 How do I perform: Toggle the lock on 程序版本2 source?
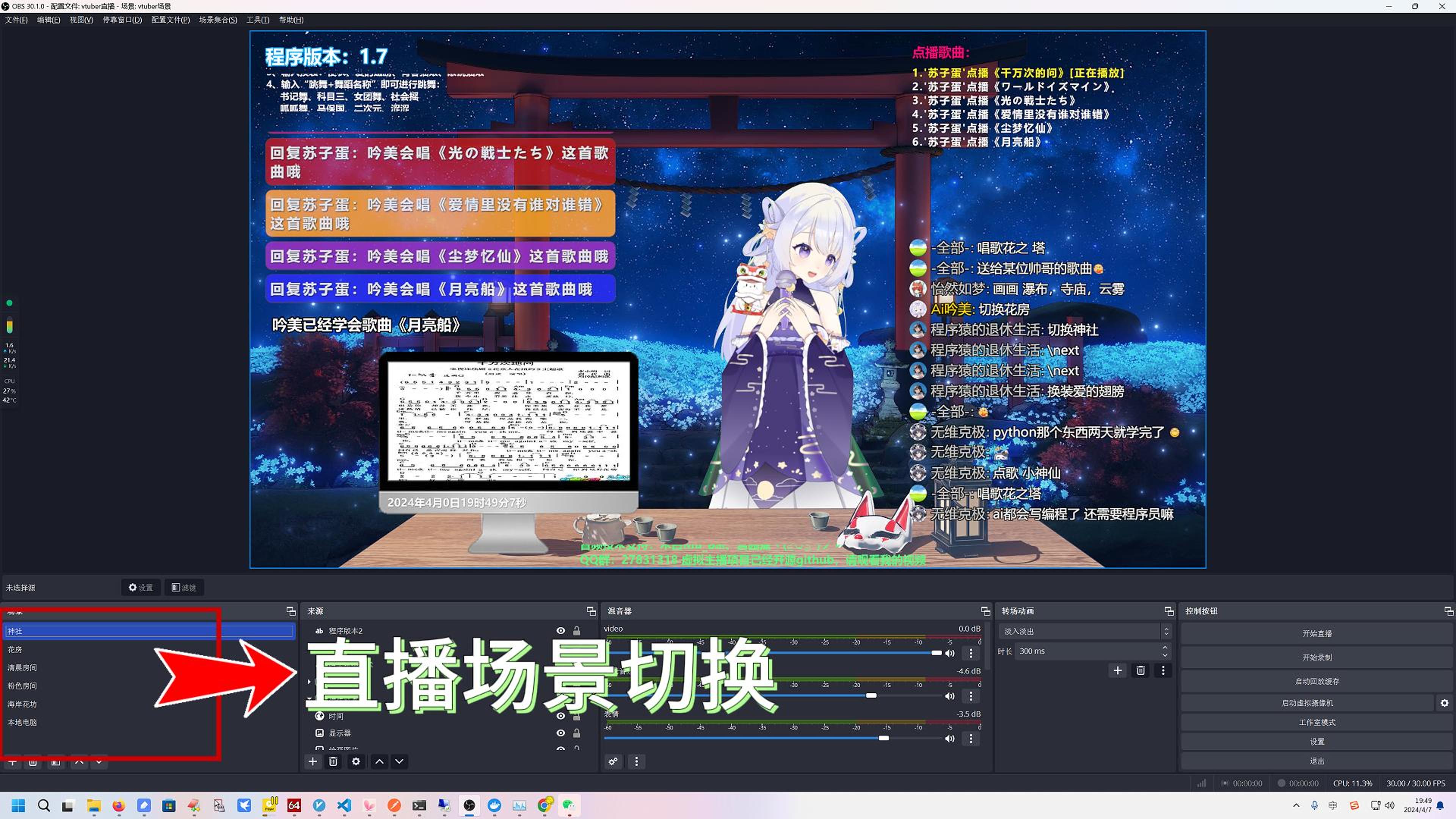tap(576, 631)
